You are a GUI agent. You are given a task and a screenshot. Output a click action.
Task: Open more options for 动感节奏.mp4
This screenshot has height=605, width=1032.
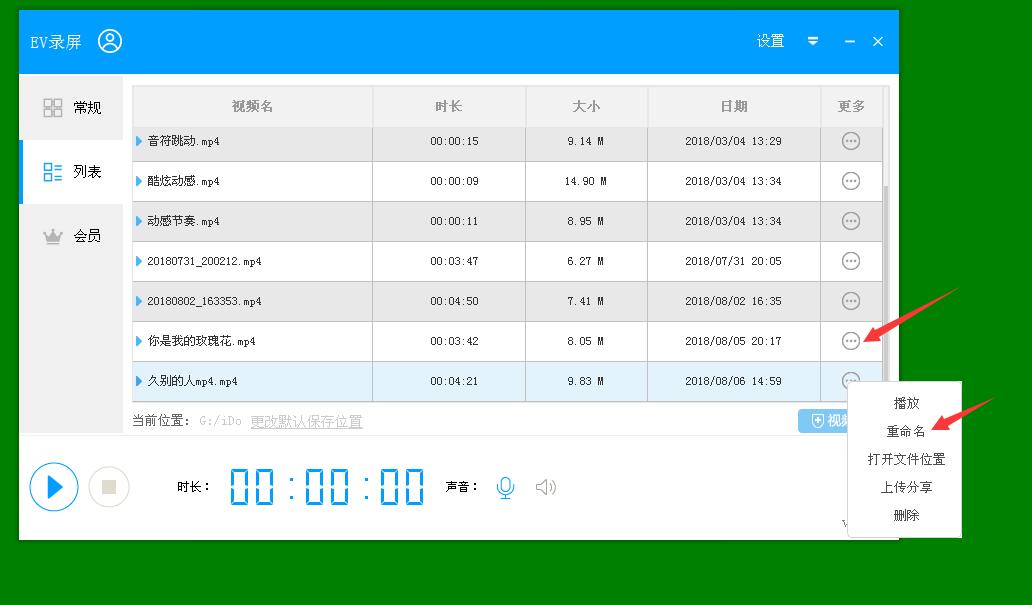coord(851,221)
